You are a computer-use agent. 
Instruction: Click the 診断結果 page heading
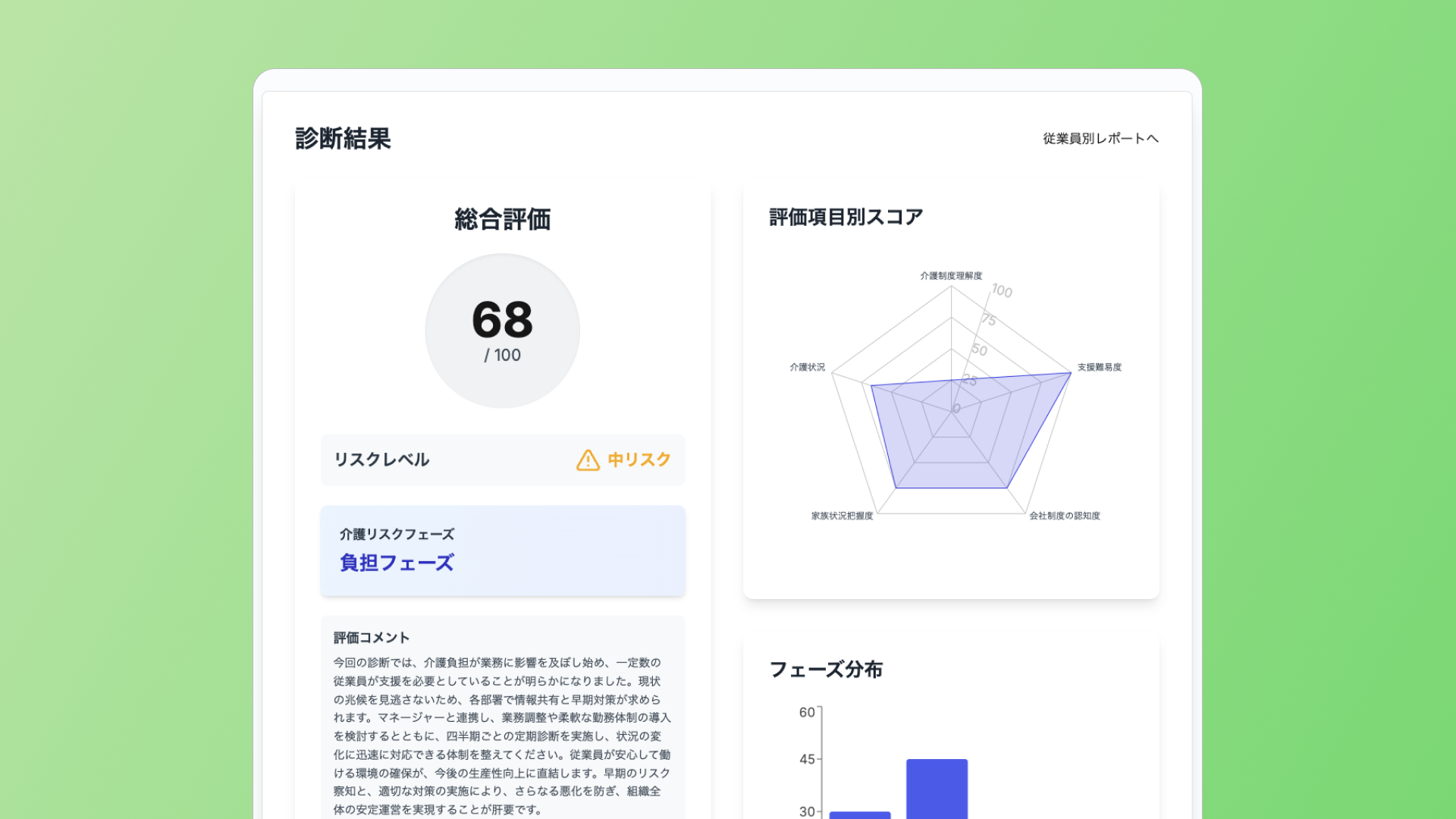point(343,139)
